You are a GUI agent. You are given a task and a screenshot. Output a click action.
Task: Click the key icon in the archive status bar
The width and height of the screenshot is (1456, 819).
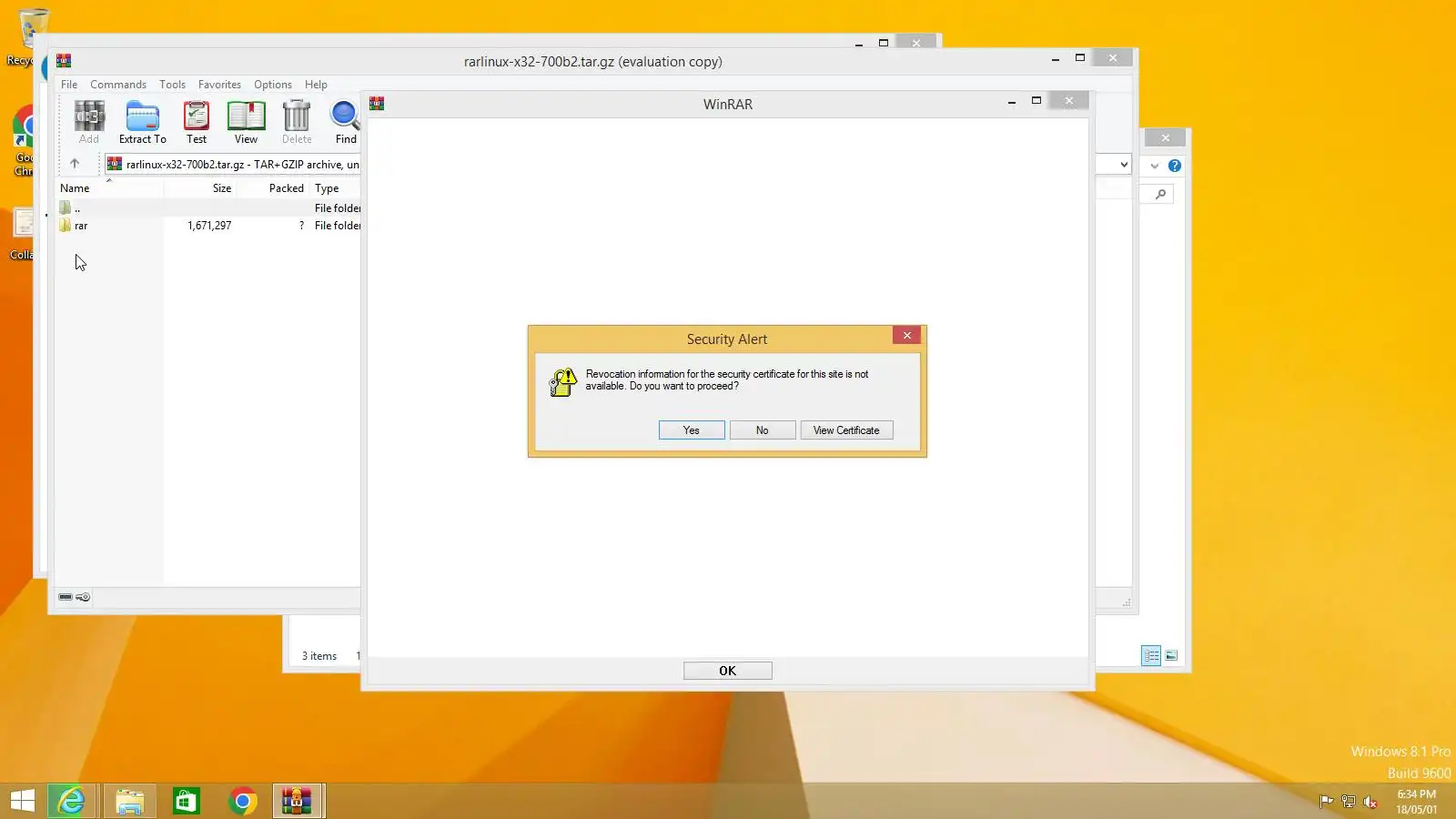[x=83, y=597]
